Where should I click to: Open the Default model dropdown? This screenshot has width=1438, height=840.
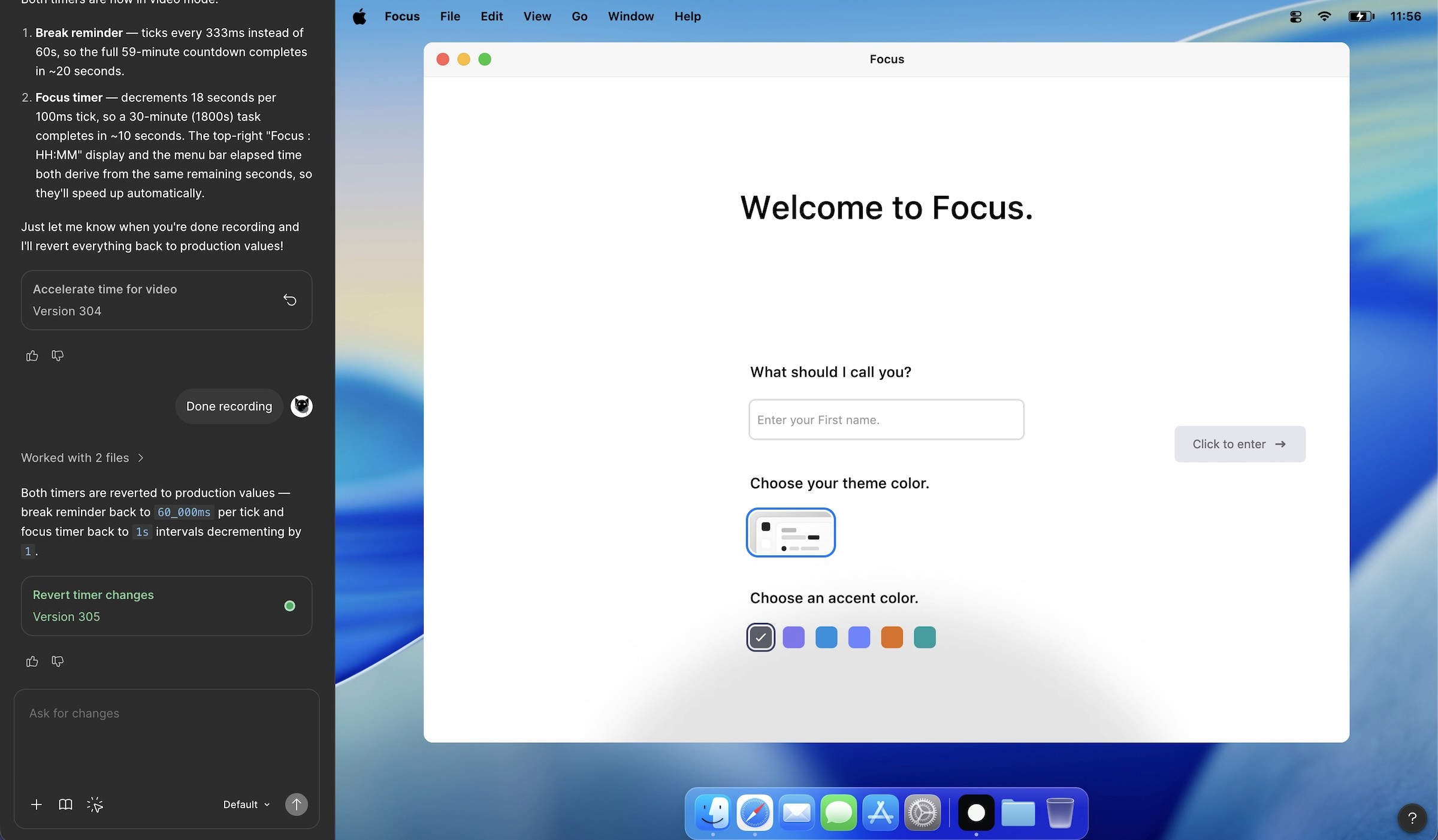pyautogui.click(x=244, y=805)
